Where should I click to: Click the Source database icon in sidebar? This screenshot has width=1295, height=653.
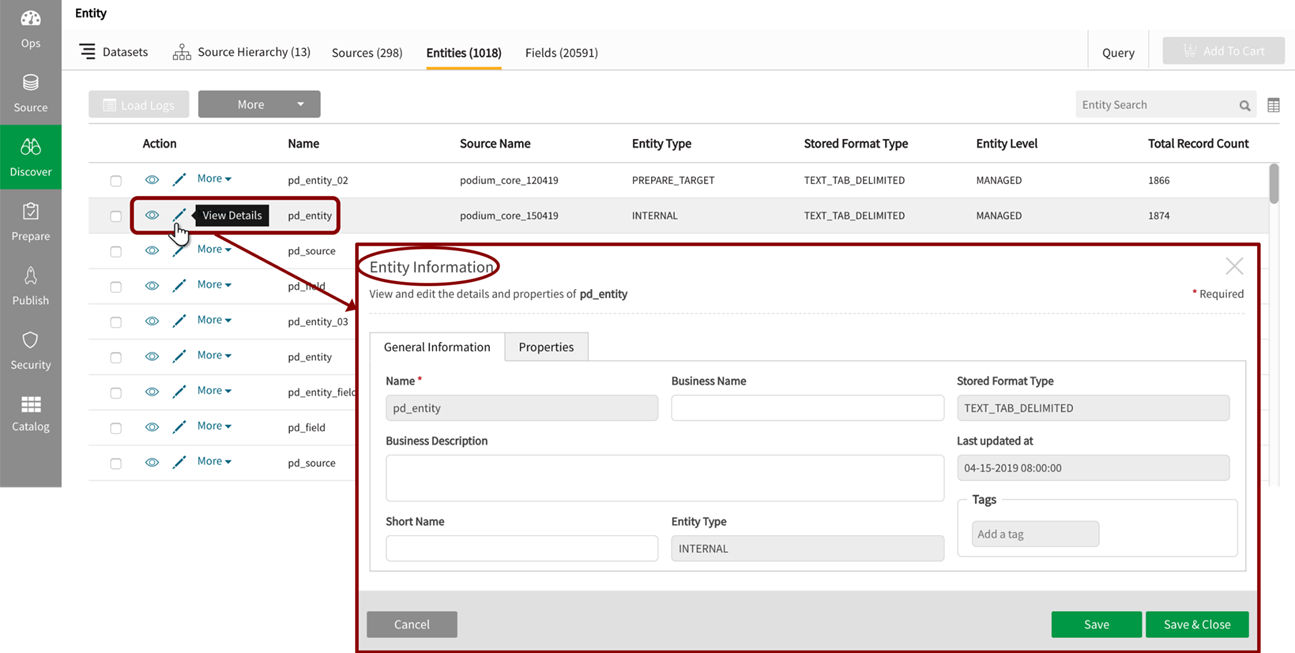tap(30, 84)
